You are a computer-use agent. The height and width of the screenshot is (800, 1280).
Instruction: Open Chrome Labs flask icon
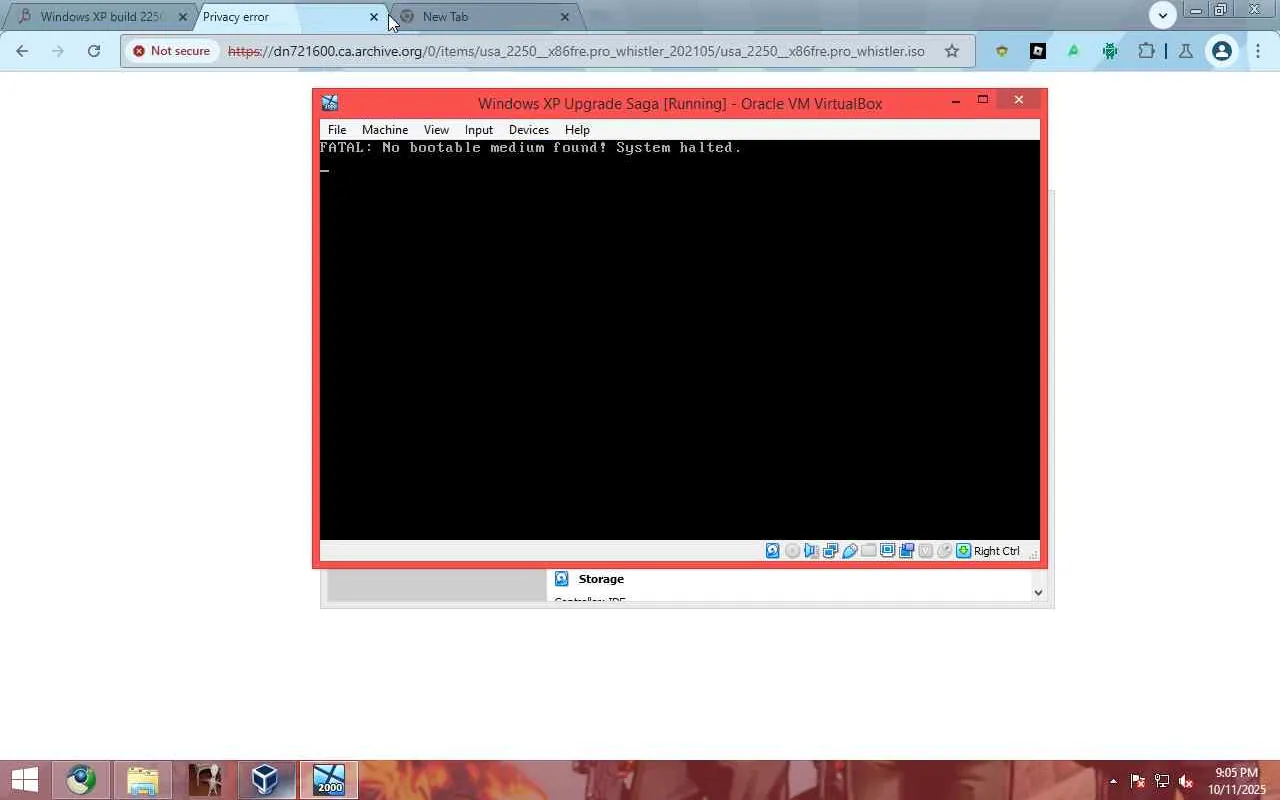pos(1186,51)
